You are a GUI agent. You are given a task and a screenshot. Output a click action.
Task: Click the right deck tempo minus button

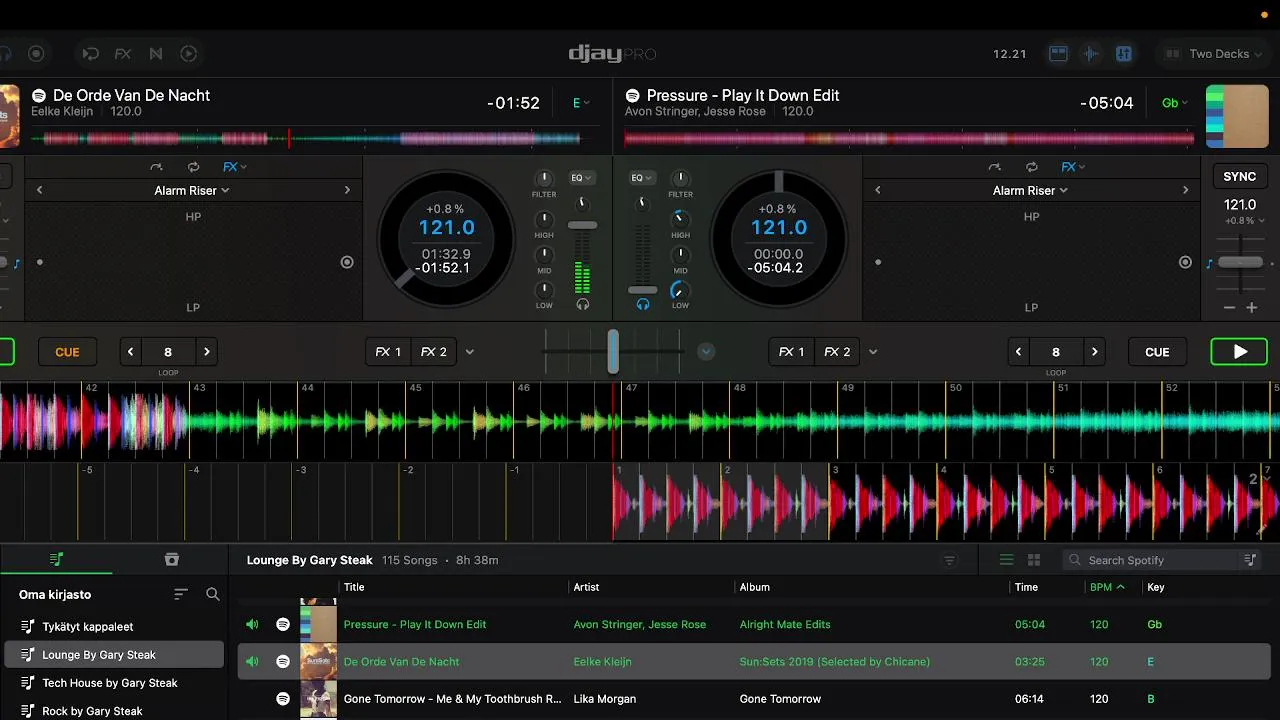[x=1230, y=308]
